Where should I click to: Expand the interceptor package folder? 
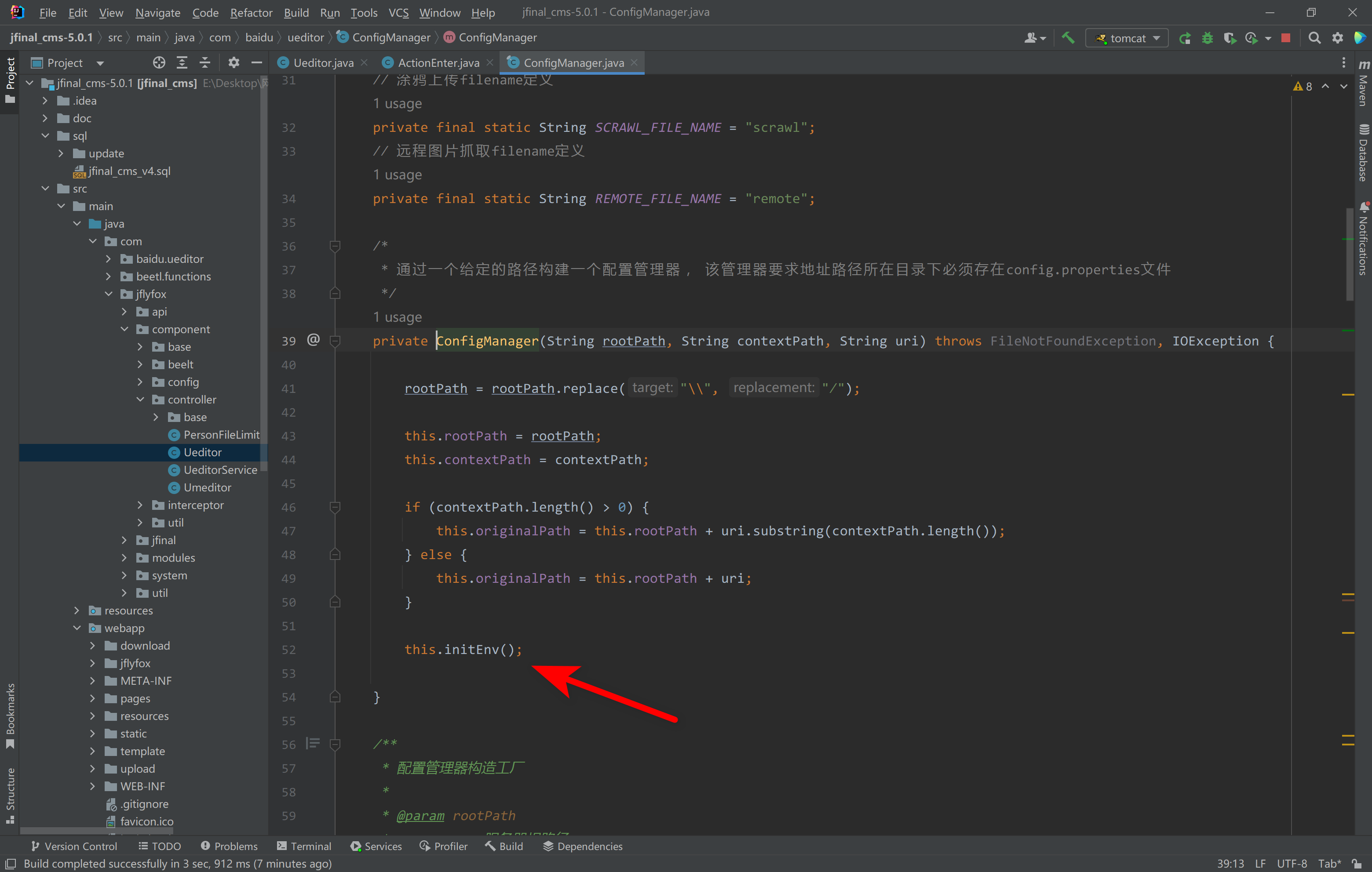coord(140,505)
